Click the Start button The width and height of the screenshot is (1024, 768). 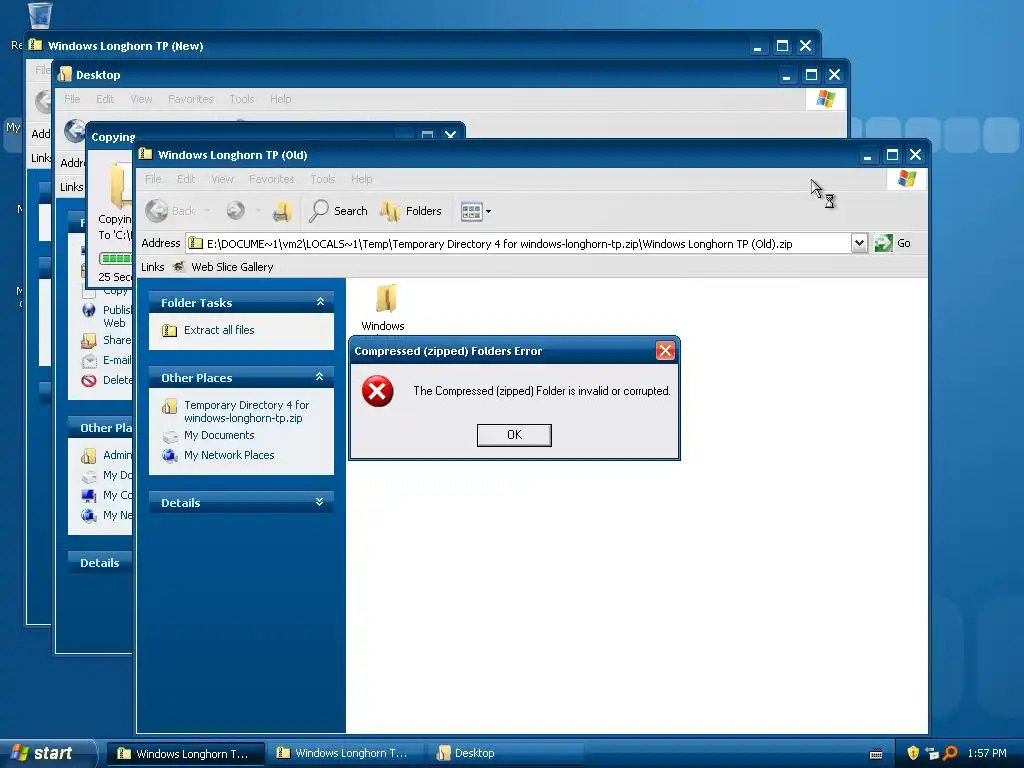click(47, 753)
